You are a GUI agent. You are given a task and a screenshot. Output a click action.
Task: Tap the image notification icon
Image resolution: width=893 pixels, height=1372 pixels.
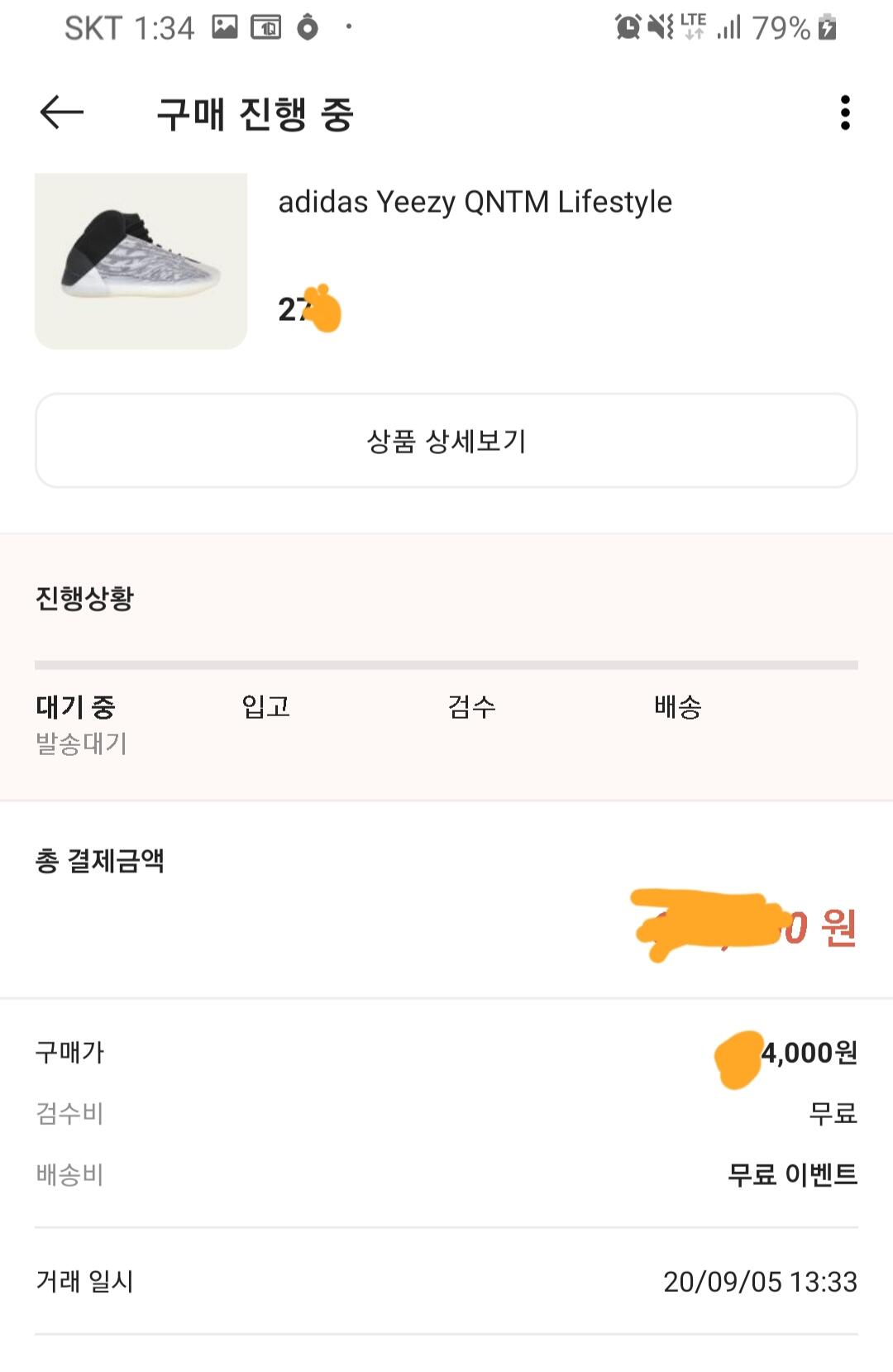tap(225, 27)
